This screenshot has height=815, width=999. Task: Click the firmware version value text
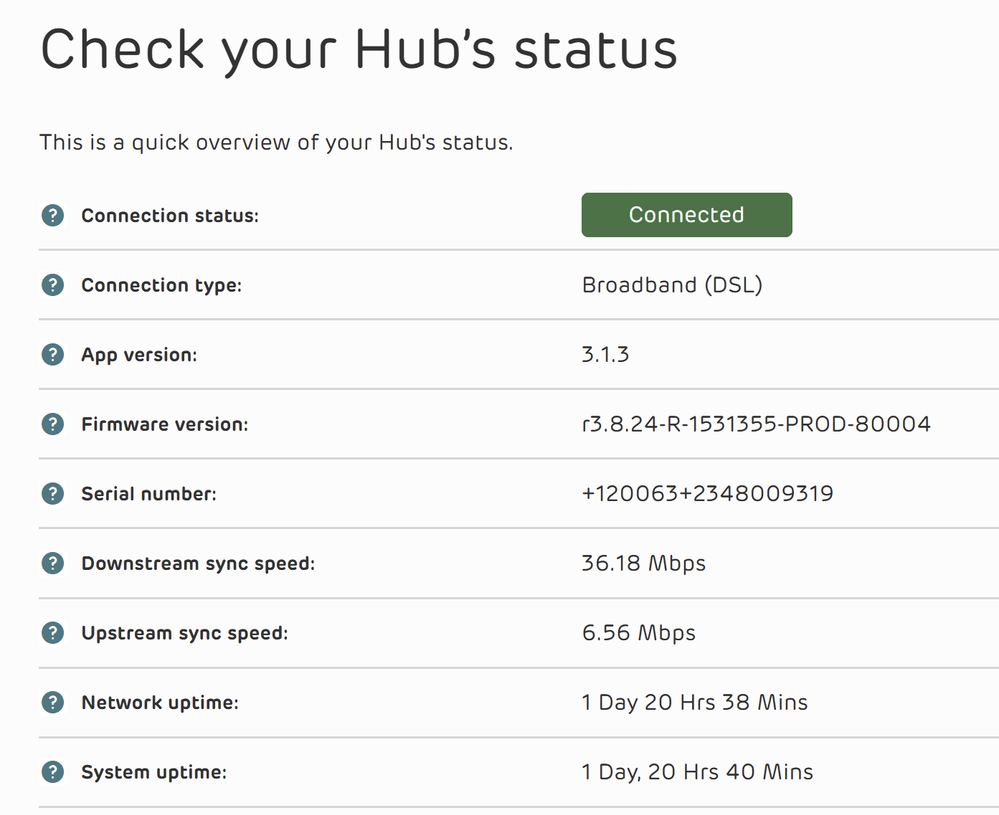point(756,424)
